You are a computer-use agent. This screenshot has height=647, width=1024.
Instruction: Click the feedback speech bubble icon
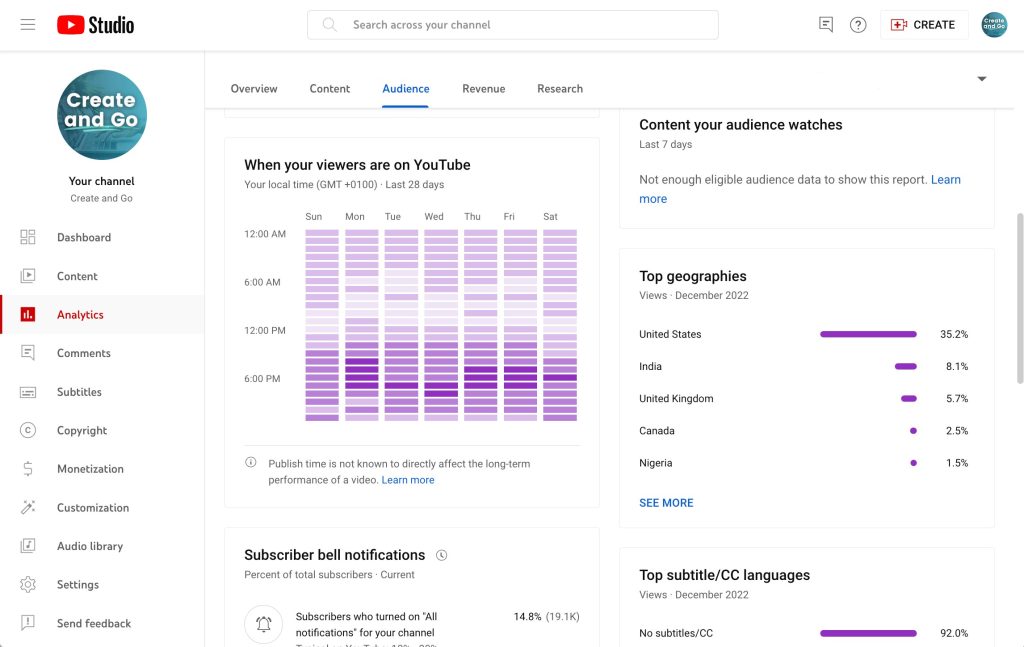click(825, 24)
